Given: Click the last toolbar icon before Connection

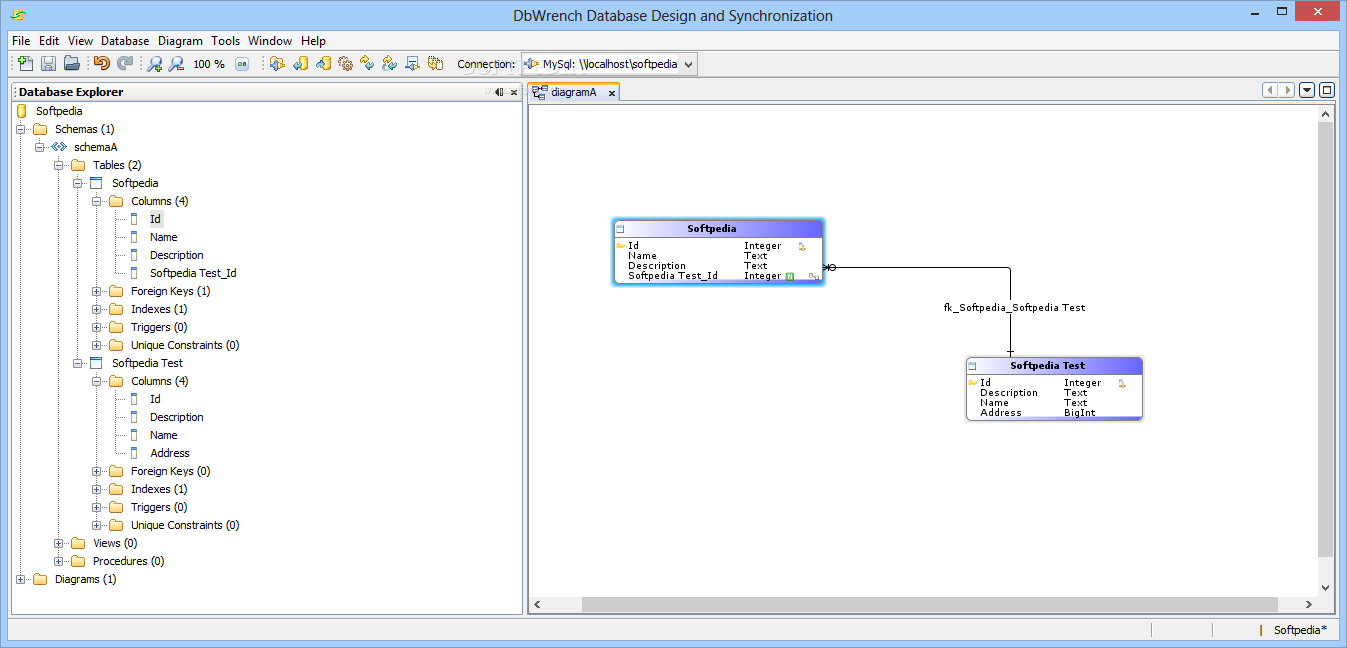Looking at the screenshot, I should point(436,64).
